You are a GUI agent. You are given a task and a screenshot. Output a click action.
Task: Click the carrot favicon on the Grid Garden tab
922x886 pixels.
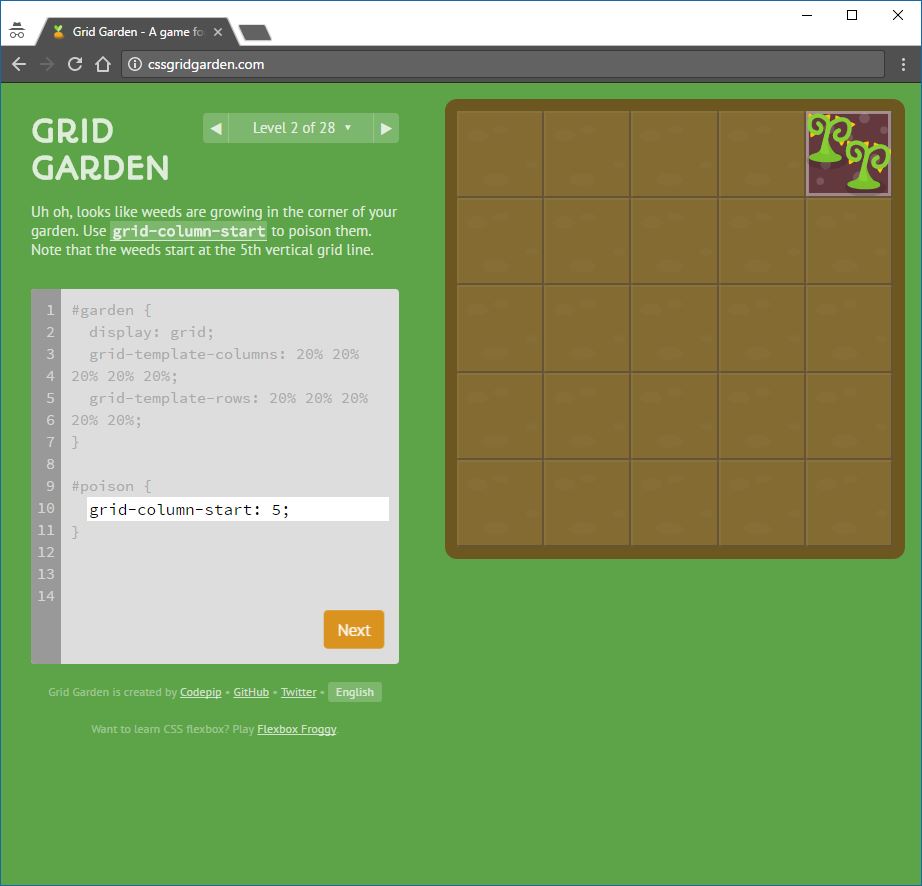[x=57, y=30]
